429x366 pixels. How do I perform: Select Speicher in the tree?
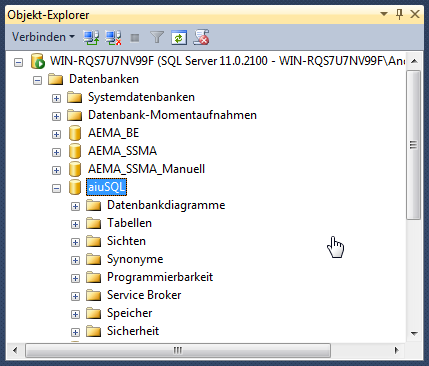coord(130,313)
